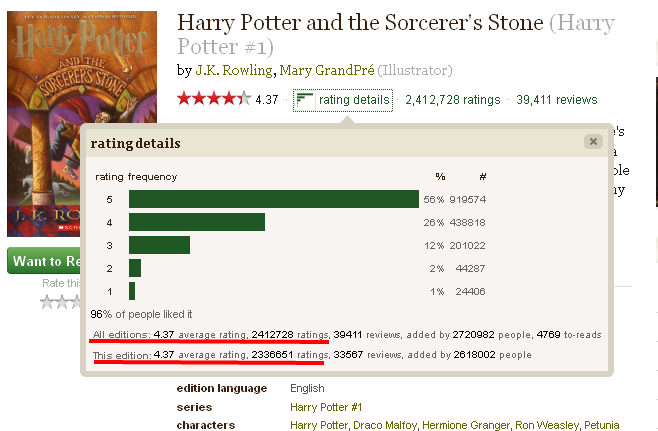This screenshot has height=431, width=658.
Task: Open the 2,412,728 ratings link
Action: (x=452, y=99)
